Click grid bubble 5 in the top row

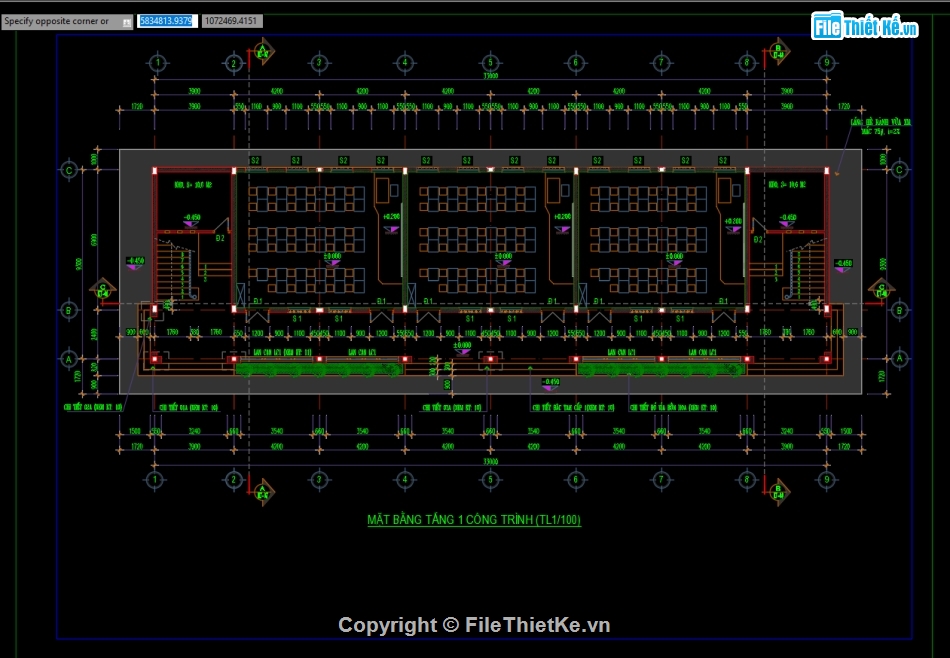pyautogui.click(x=490, y=63)
